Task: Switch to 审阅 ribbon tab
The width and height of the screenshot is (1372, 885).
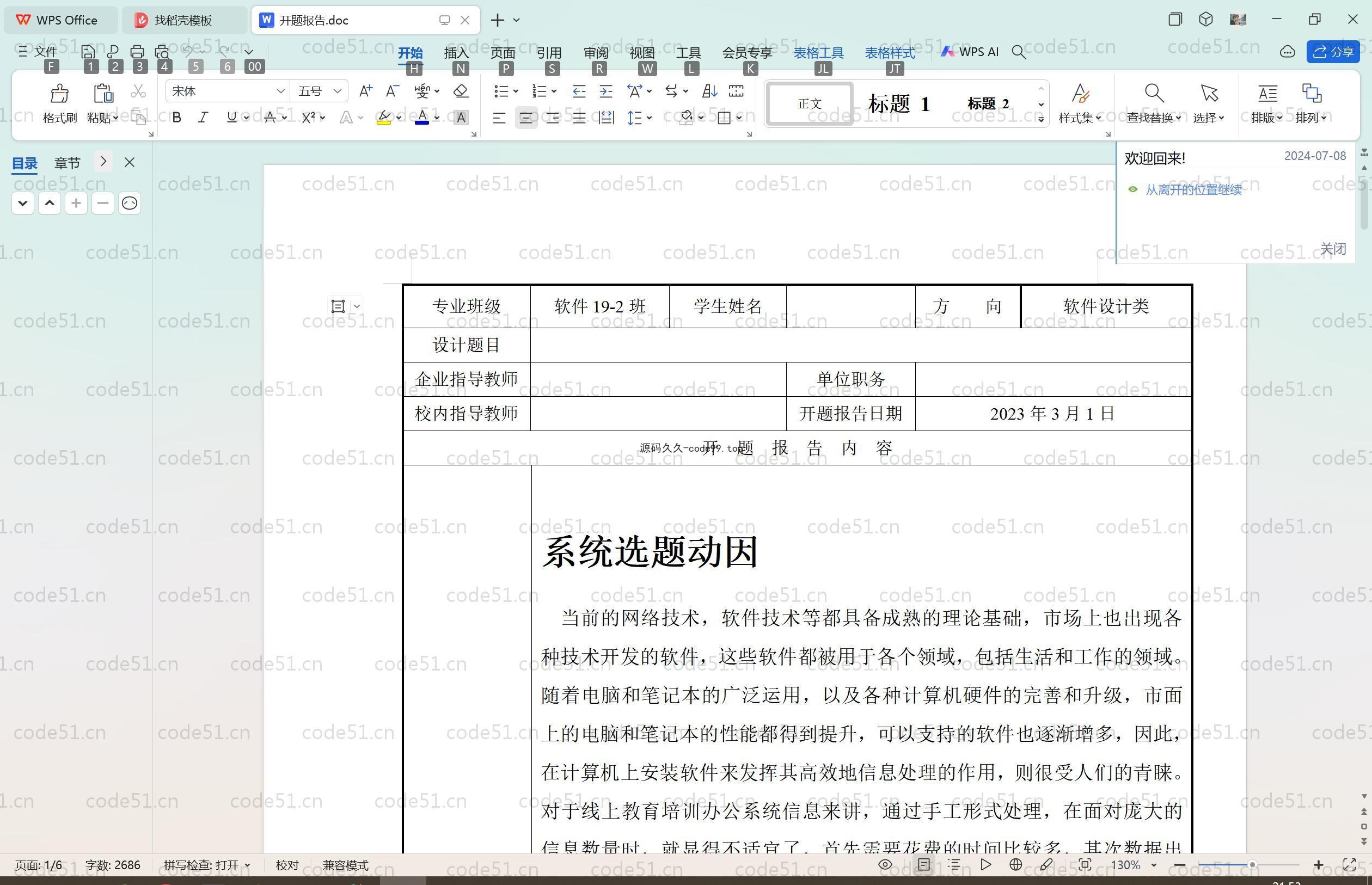Action: pyautogui.click(x=596, y=53)
